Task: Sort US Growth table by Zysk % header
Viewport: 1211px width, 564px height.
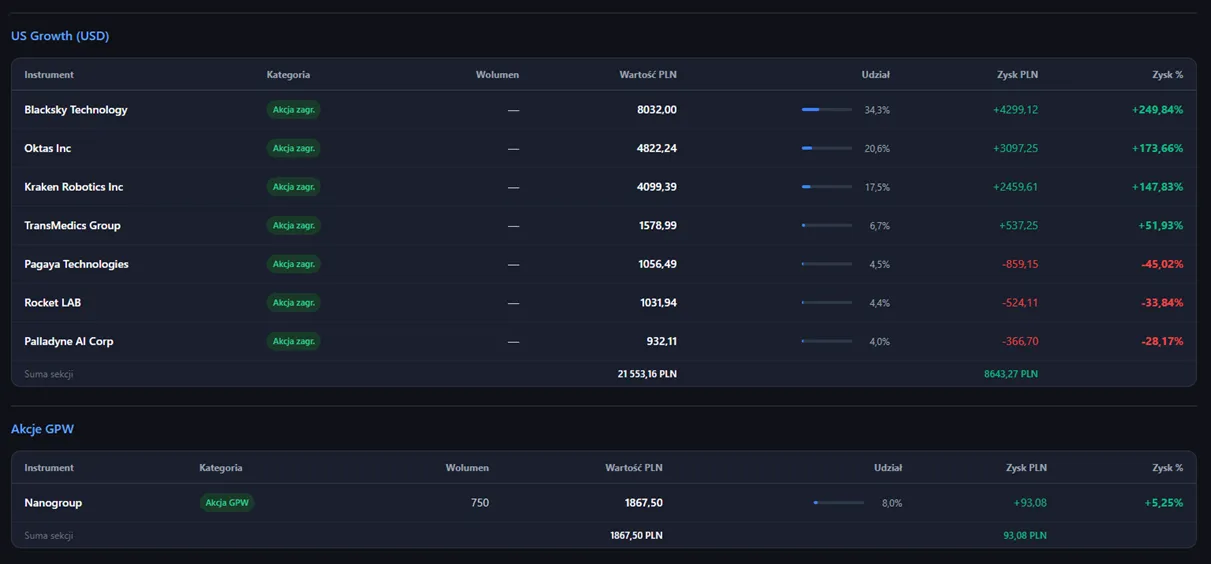Action: pos(1167,75)
